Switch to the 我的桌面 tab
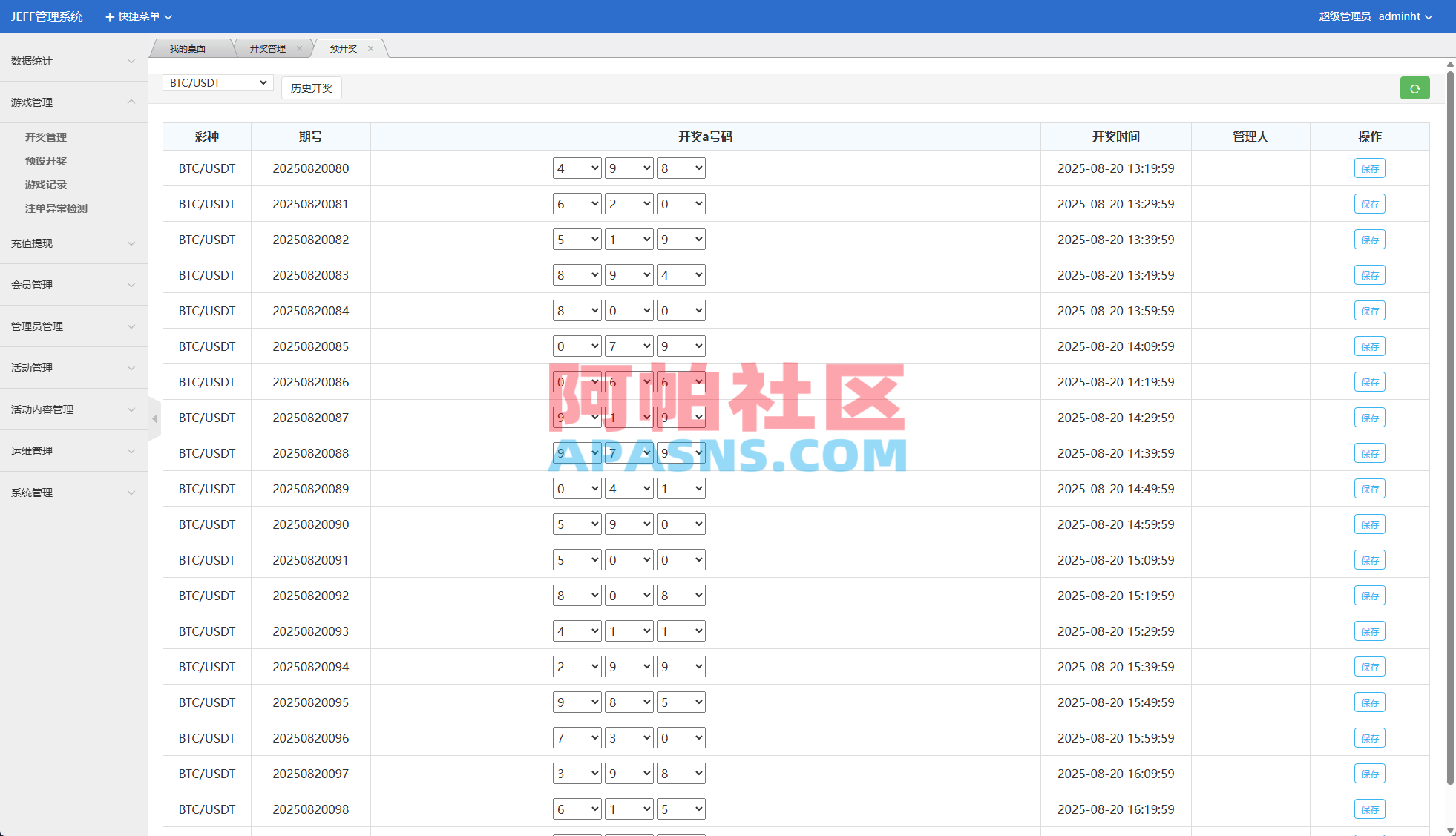 tap(189, 47)
